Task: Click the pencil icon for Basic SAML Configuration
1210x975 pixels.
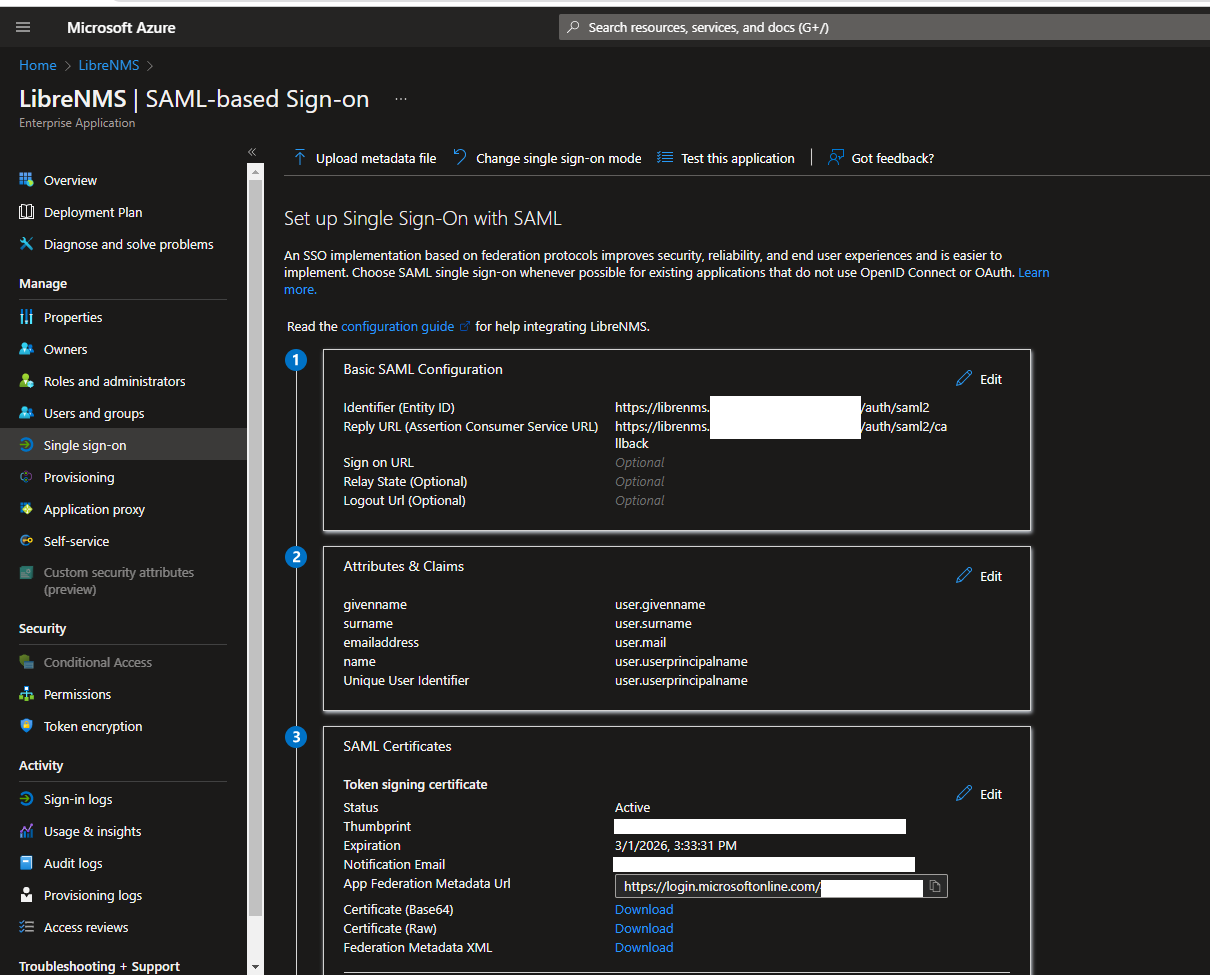Action: 964,379
